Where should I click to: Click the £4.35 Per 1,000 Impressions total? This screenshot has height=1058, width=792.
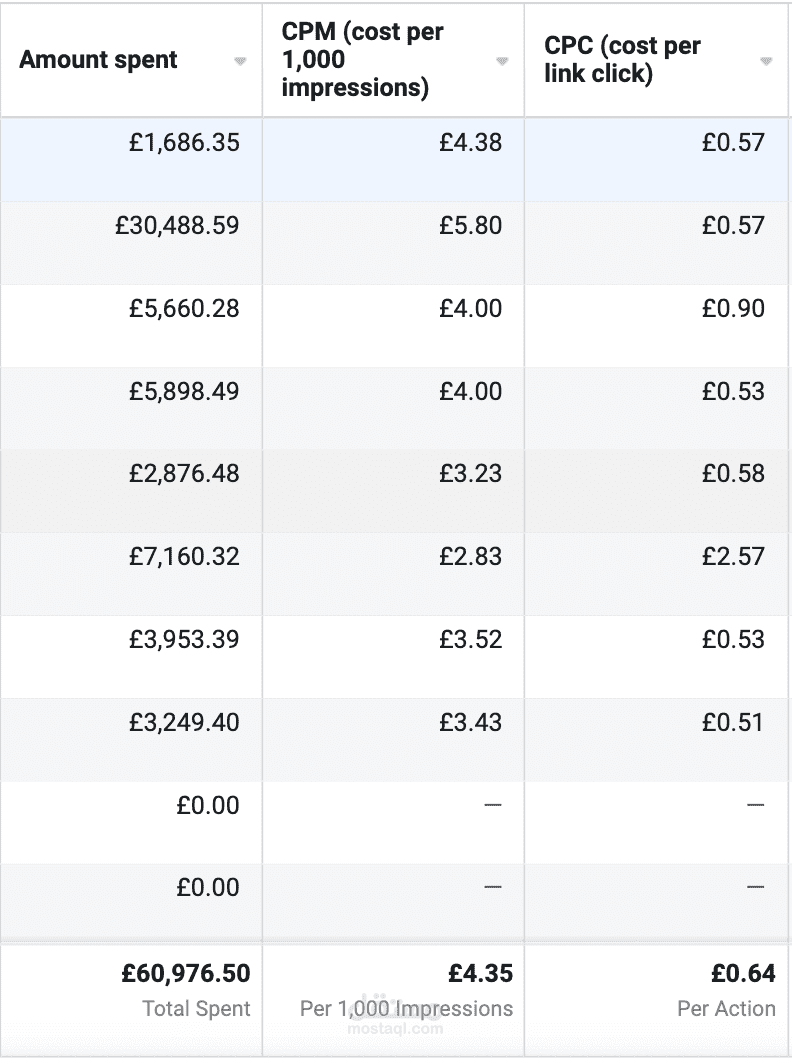(480, 974)
